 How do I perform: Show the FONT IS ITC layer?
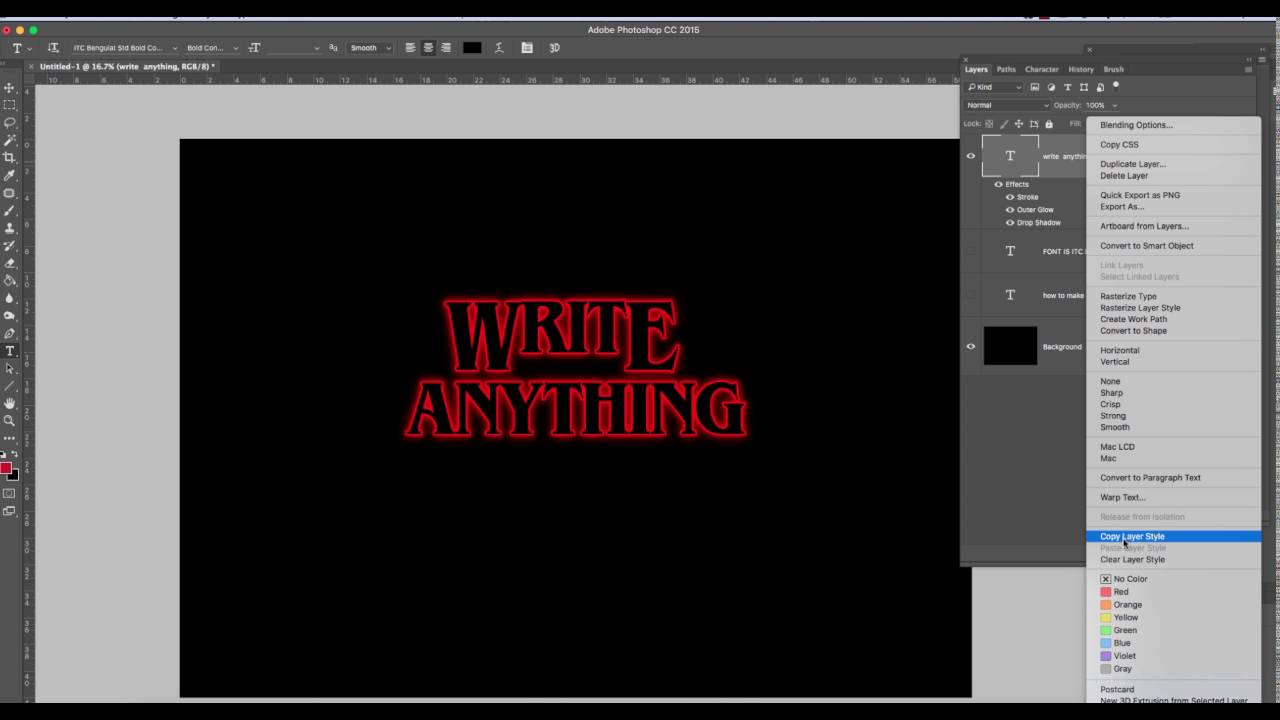coord(970,251)
